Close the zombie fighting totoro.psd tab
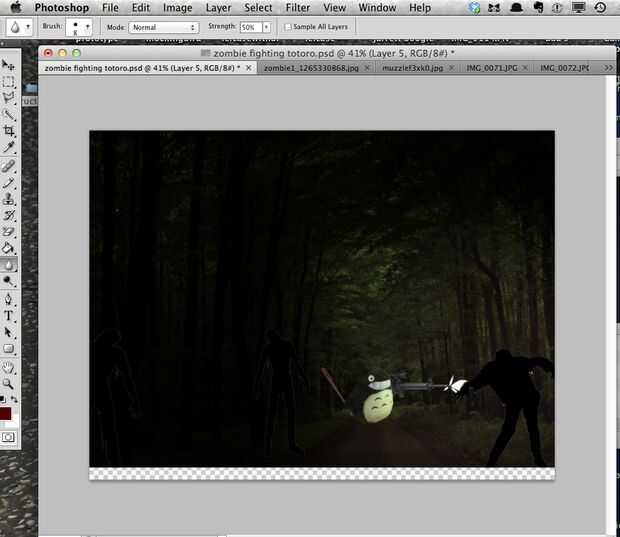 click(248, 68)
